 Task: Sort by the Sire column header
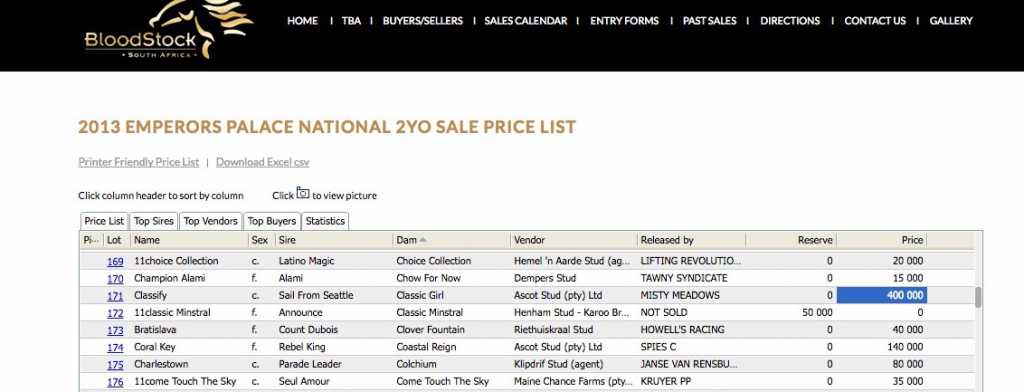[x=334, y=240]
